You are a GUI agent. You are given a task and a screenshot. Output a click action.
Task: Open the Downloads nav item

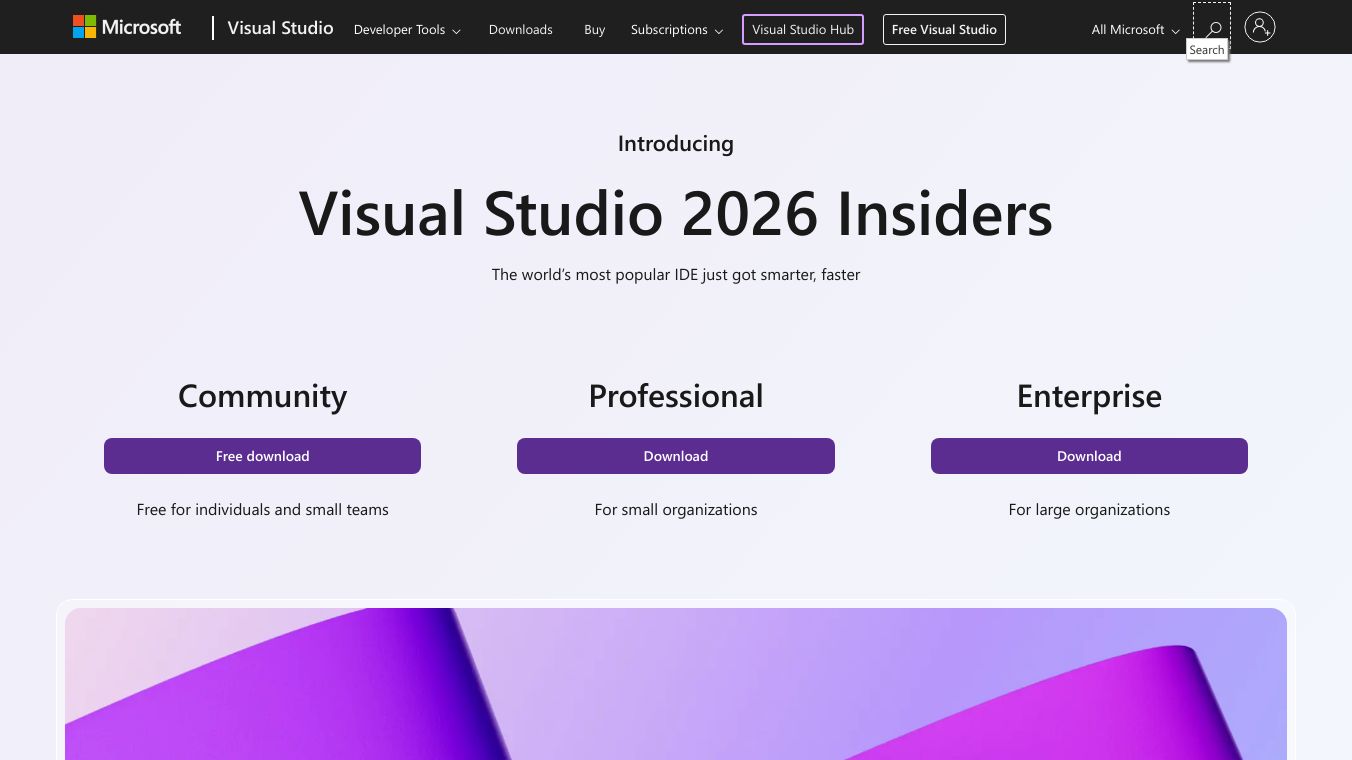pos(521,30)
